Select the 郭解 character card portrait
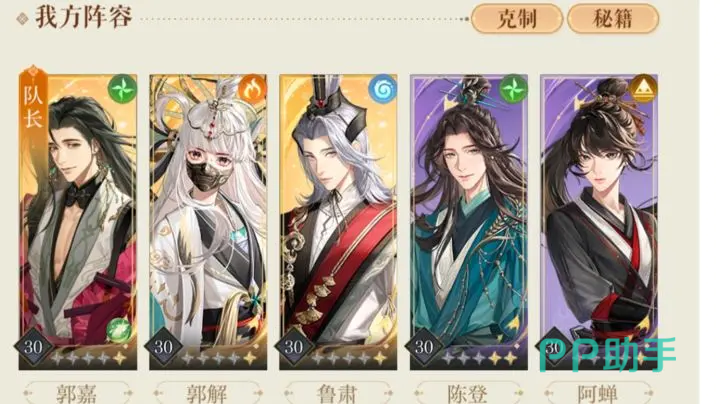The width and height of the screenshot is (720, 404). tap(208, 222)
